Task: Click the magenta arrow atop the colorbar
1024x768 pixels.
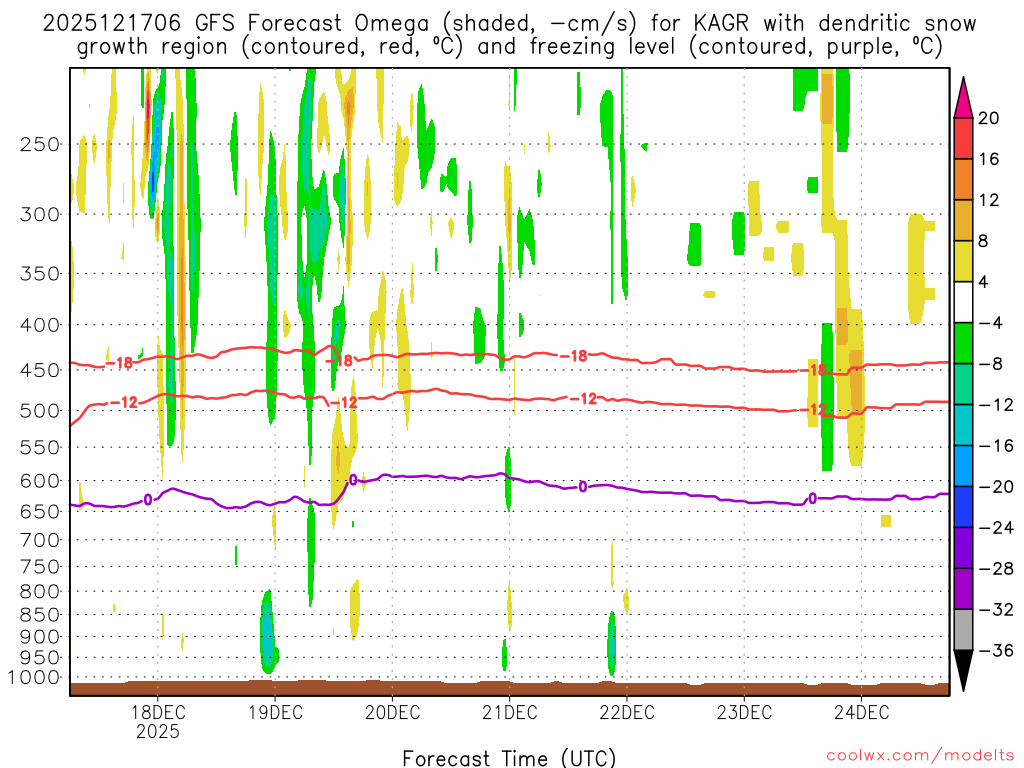Action: [x=963, y=98]
